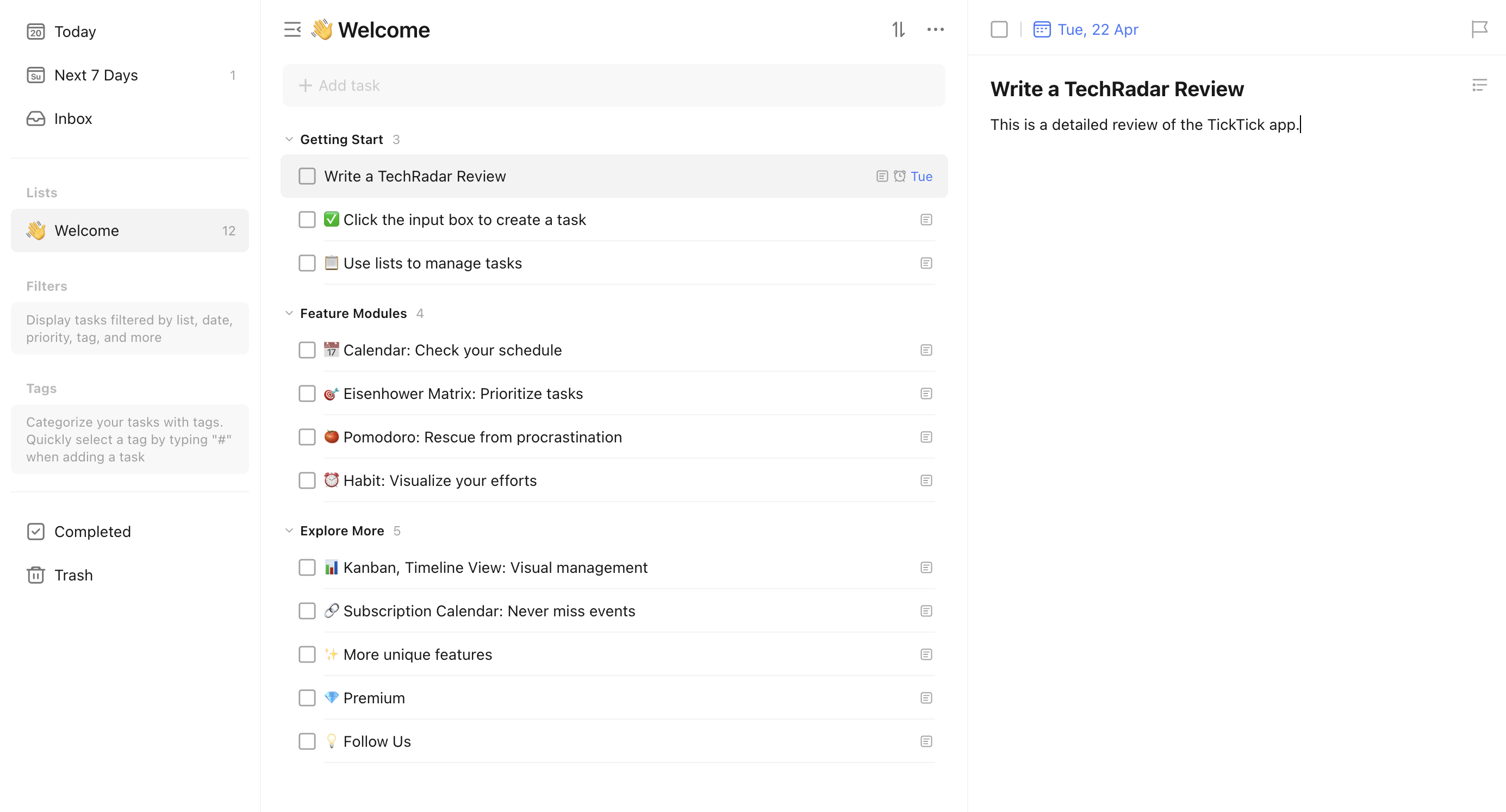The image size is (1506, 812).
Task: Open the note icon for Use lists to manage tasks
Action: coord(925,263)
